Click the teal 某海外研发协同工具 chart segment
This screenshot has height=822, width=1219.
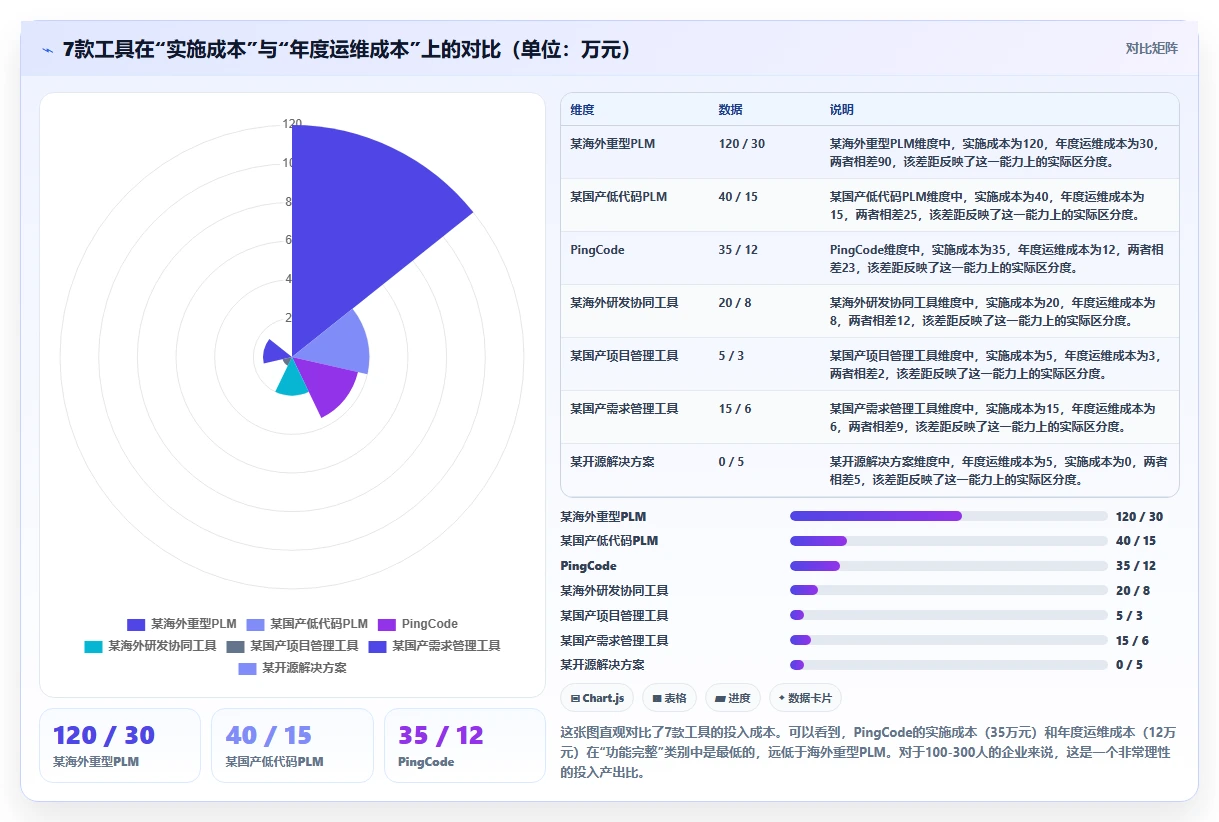[x=291, y=380]
